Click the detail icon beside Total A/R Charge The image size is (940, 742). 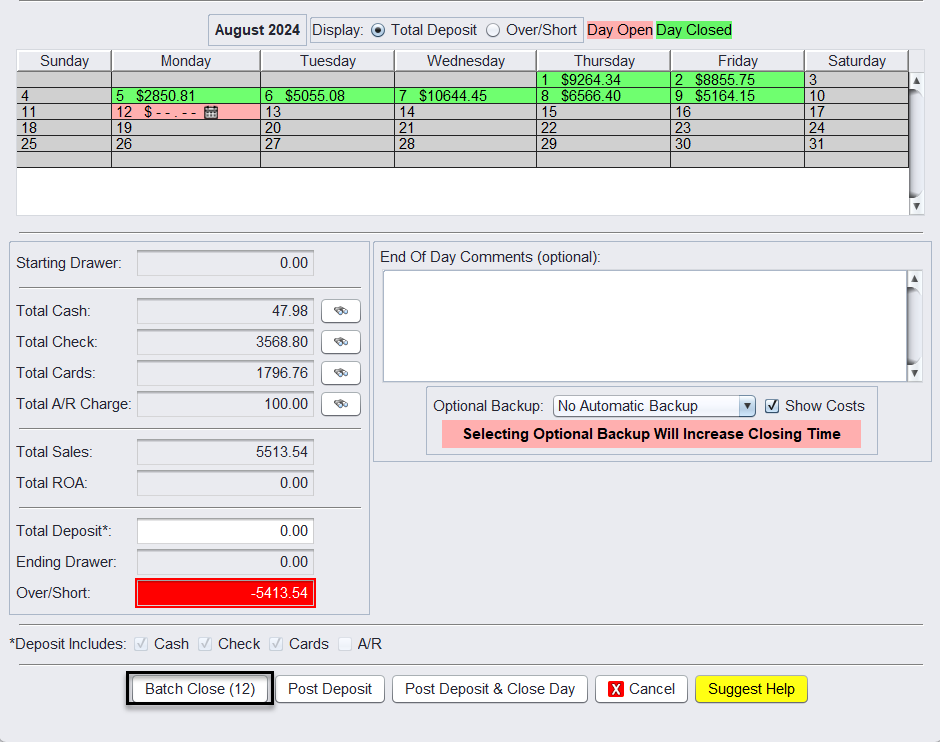click(340, 404)
